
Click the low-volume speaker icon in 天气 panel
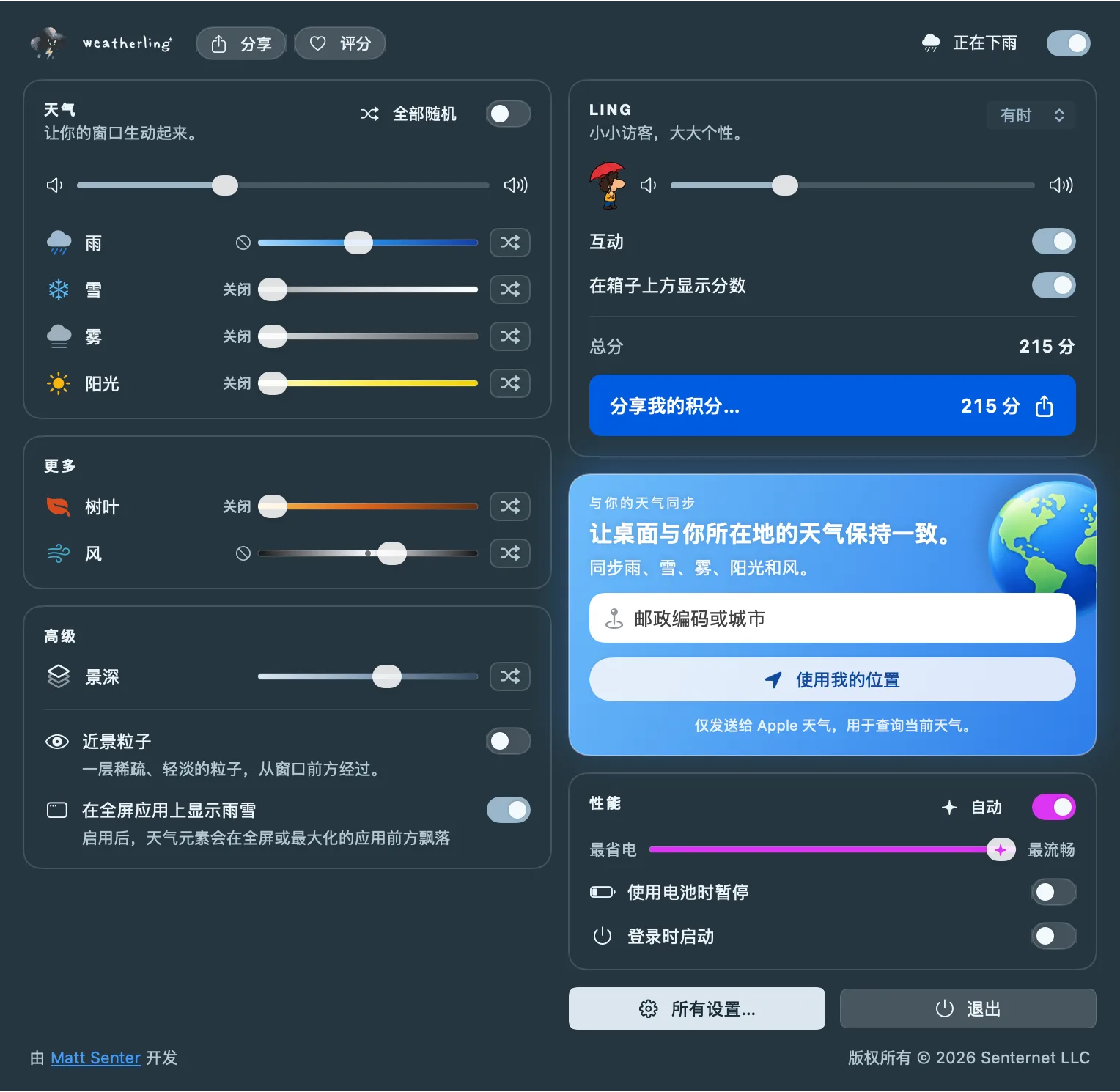coord(55,185)
